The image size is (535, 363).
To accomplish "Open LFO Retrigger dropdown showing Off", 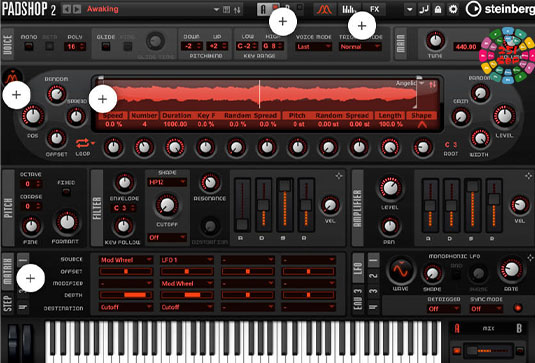I will coord(444,309).
